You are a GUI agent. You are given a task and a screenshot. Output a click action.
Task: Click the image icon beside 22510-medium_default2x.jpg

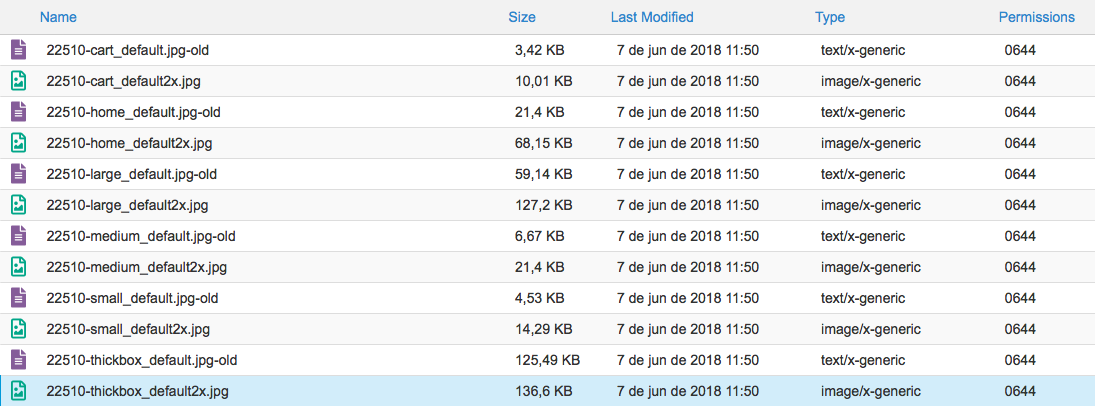click(x=18, y=267)
